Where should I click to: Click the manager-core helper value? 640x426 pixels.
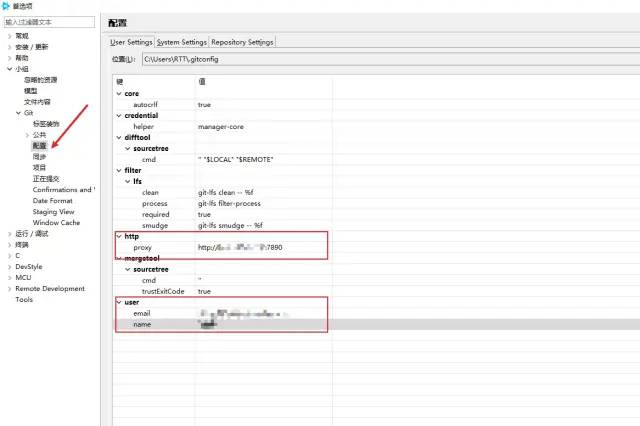pyautogui.click(x=221, y=127)
